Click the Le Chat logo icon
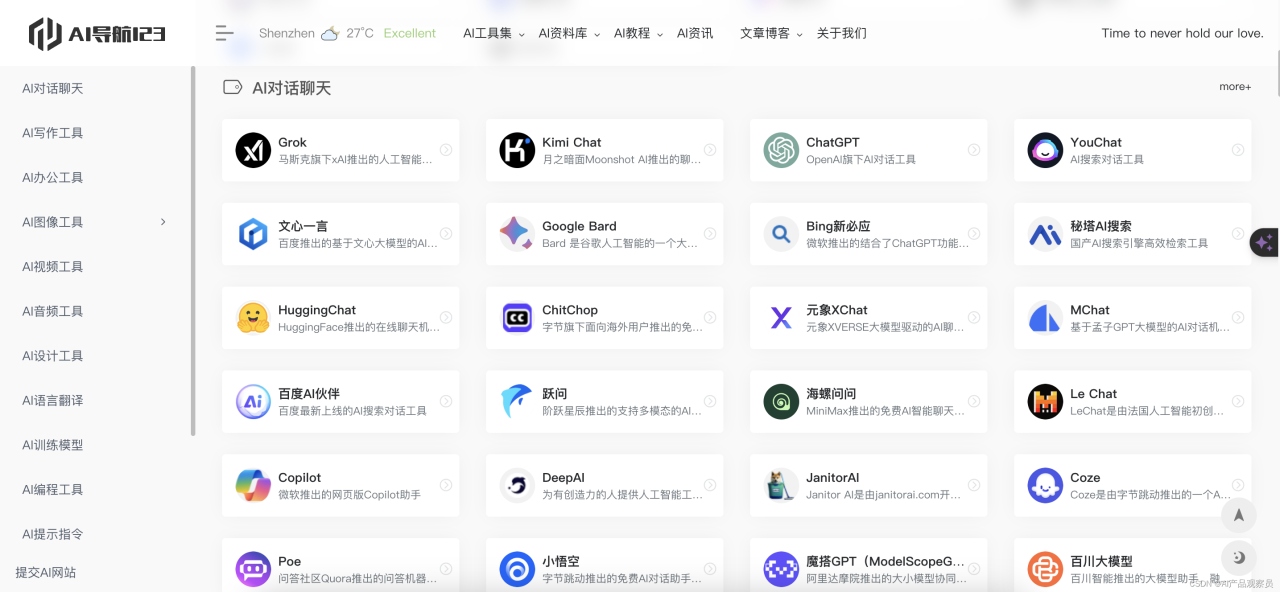 1045,402
